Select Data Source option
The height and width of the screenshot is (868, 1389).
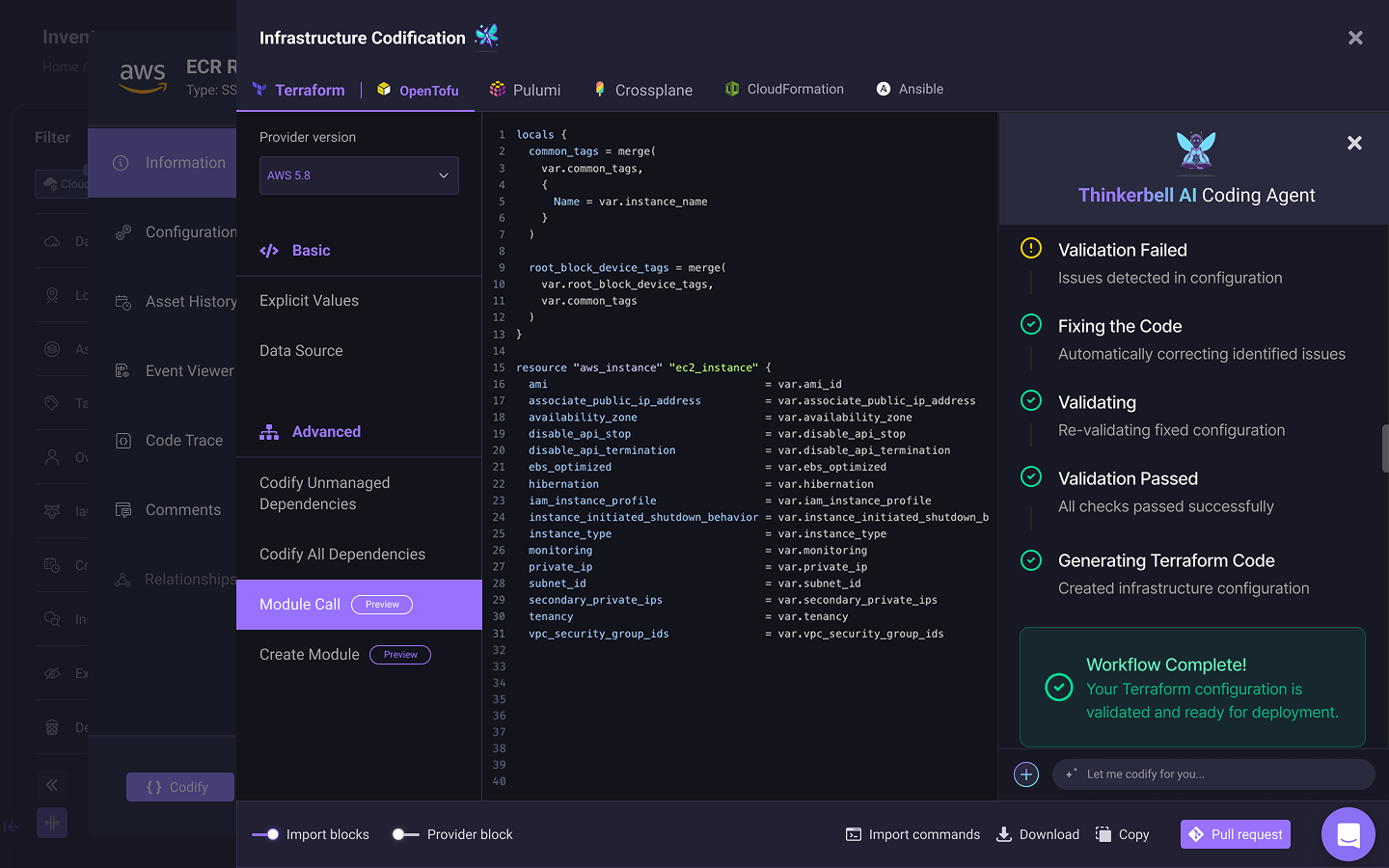click(x=301, y=351)
